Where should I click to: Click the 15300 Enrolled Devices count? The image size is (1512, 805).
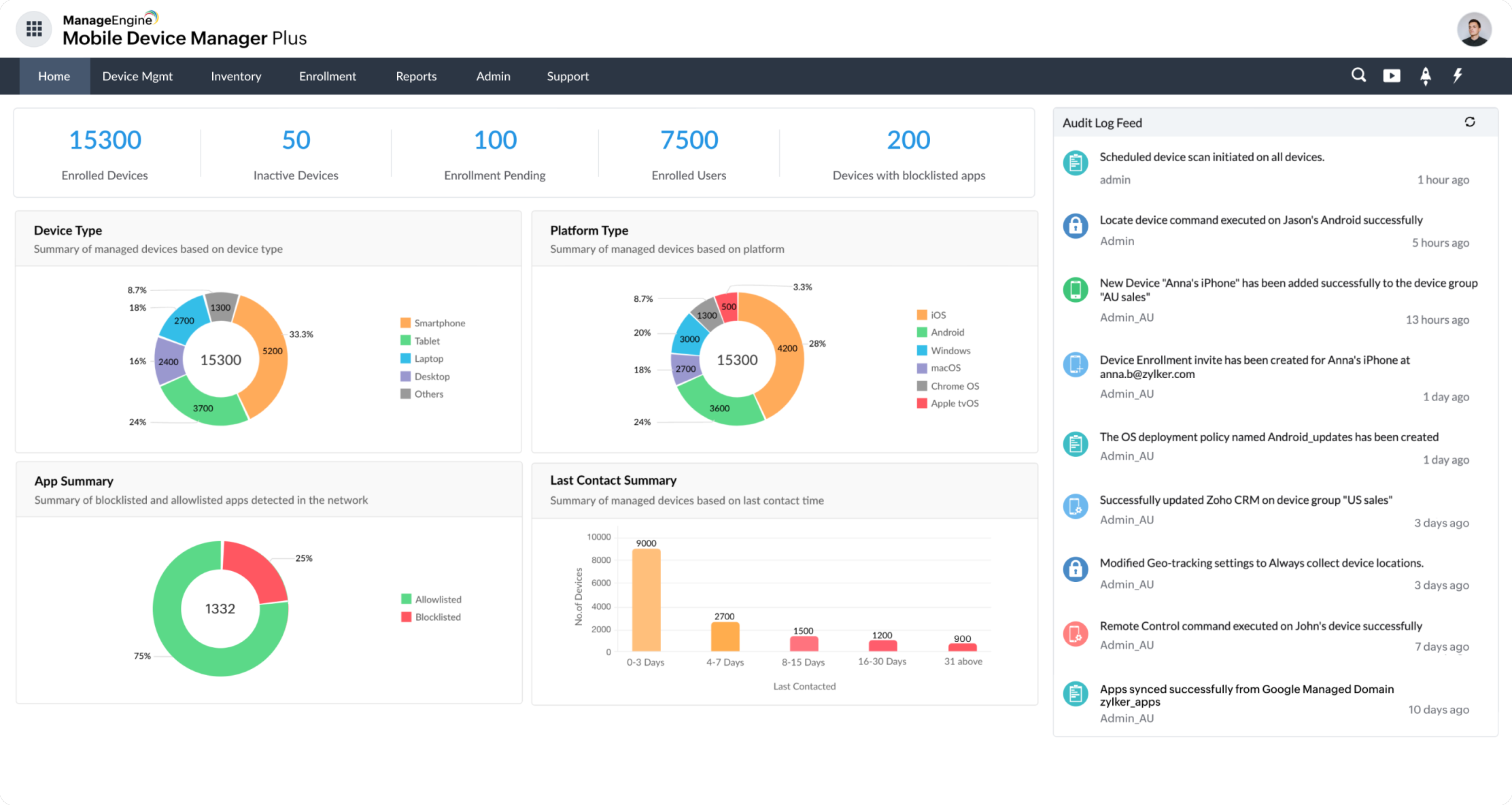click(x=105, y=140)
